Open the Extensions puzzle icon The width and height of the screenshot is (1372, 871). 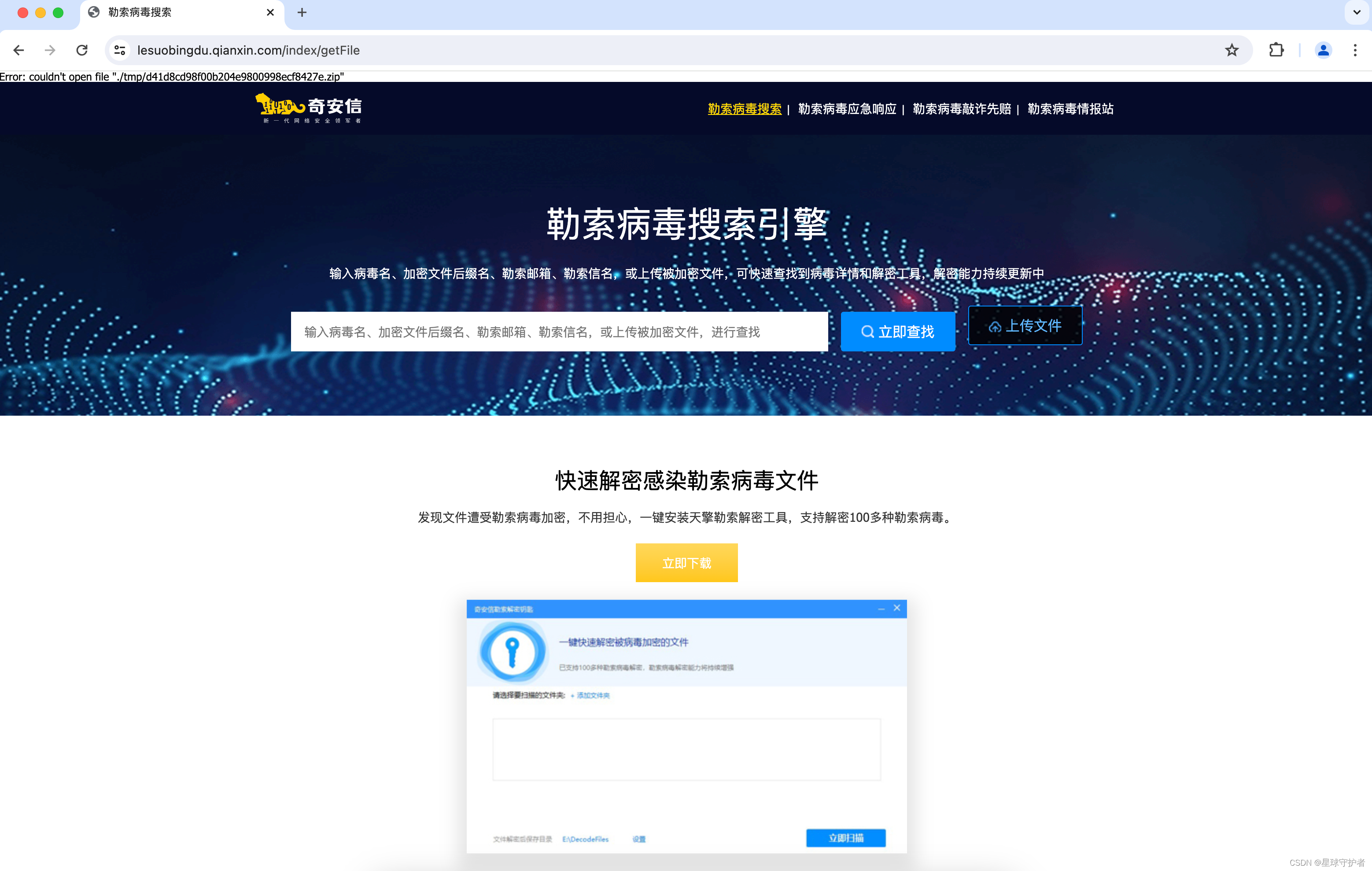(1276, 50)
